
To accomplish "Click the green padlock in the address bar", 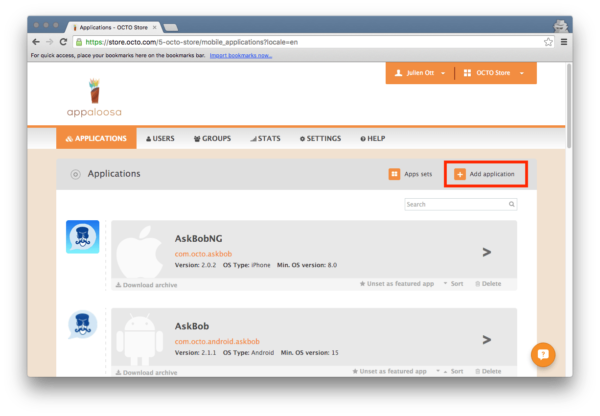I will point(79,42).
